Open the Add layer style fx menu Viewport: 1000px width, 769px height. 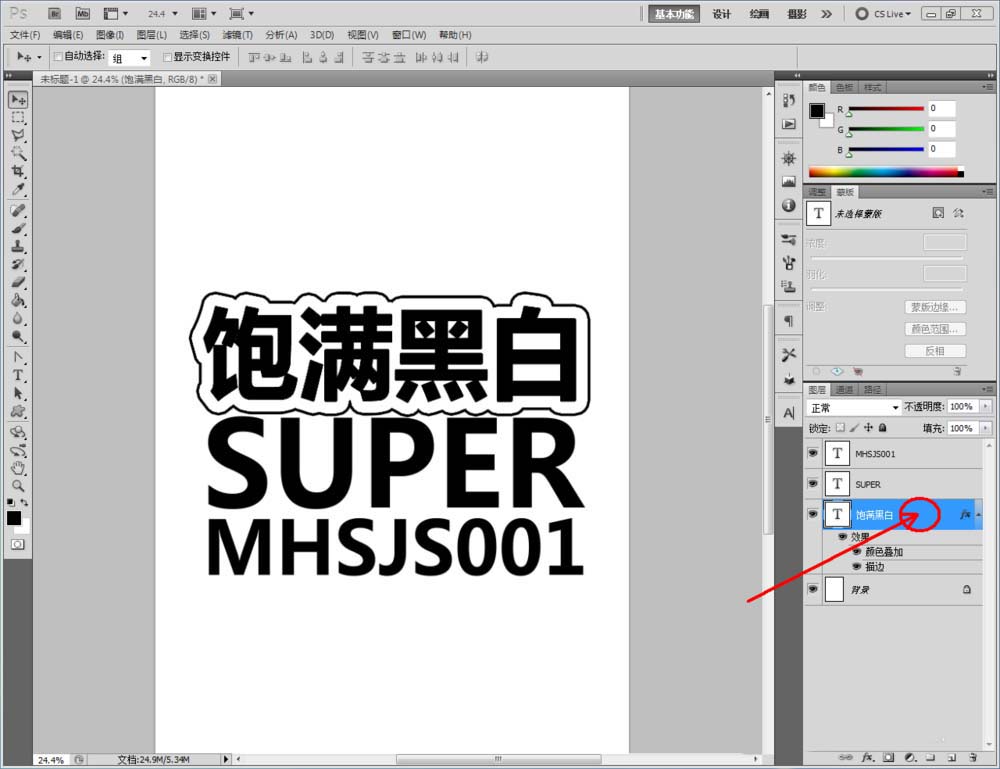[867, 758]
